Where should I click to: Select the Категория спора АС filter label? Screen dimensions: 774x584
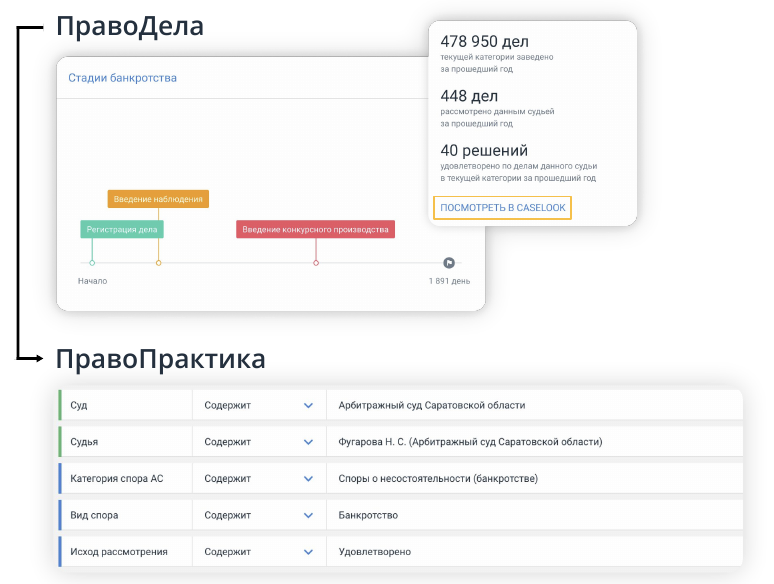[x=116, y=478]
